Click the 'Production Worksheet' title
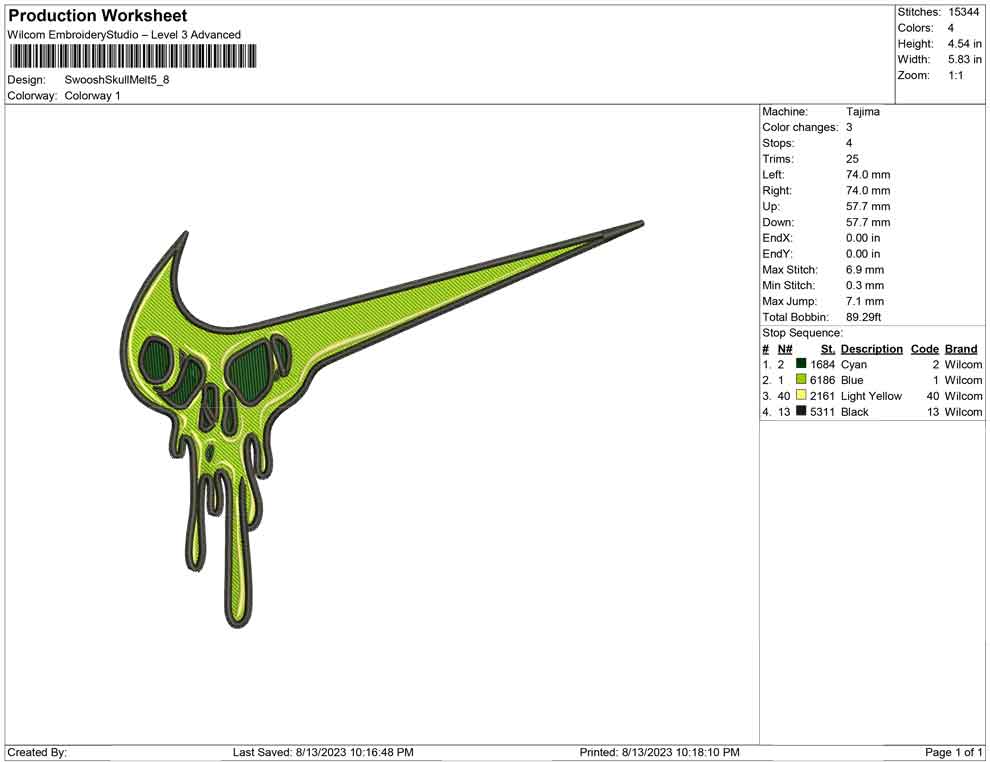This screenshot has width=990, height=762. [98, 16]
